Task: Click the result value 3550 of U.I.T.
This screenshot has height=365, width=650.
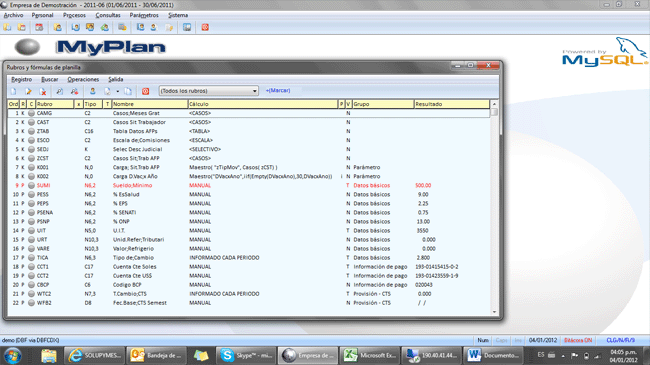Action: click(422, 231)
